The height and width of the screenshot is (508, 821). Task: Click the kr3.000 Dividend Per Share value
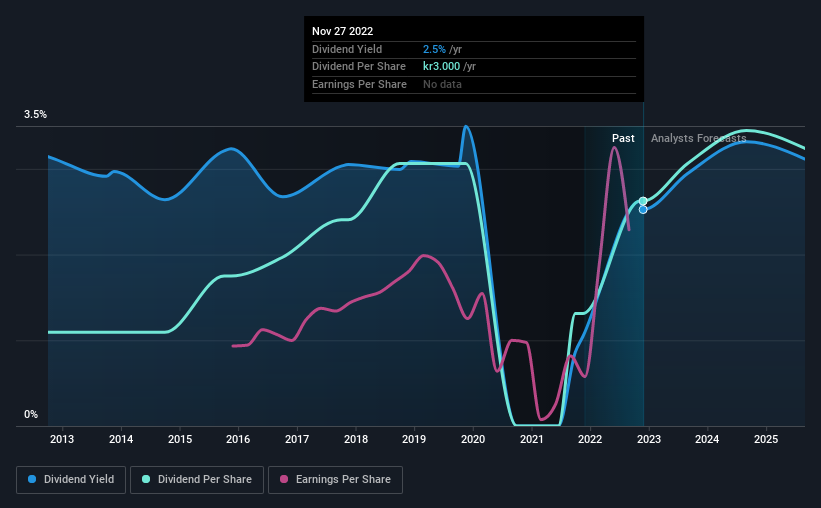(x=444, y=66)
